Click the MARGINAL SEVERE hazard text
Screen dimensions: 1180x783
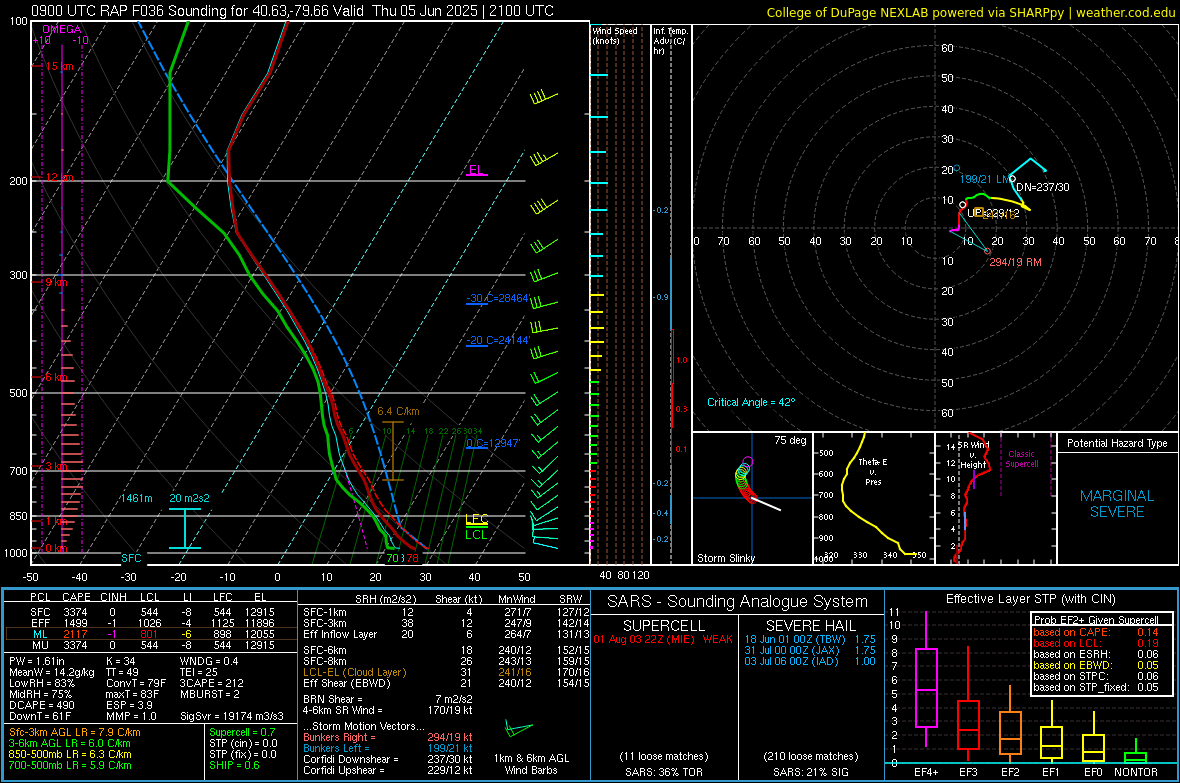[1117, 504]
